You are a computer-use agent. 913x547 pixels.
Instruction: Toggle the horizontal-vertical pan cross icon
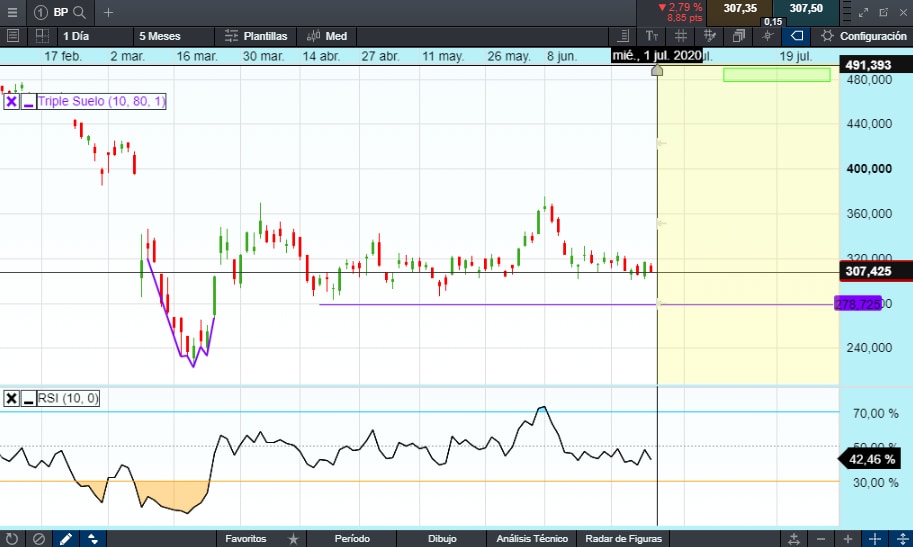coord(875,539)
